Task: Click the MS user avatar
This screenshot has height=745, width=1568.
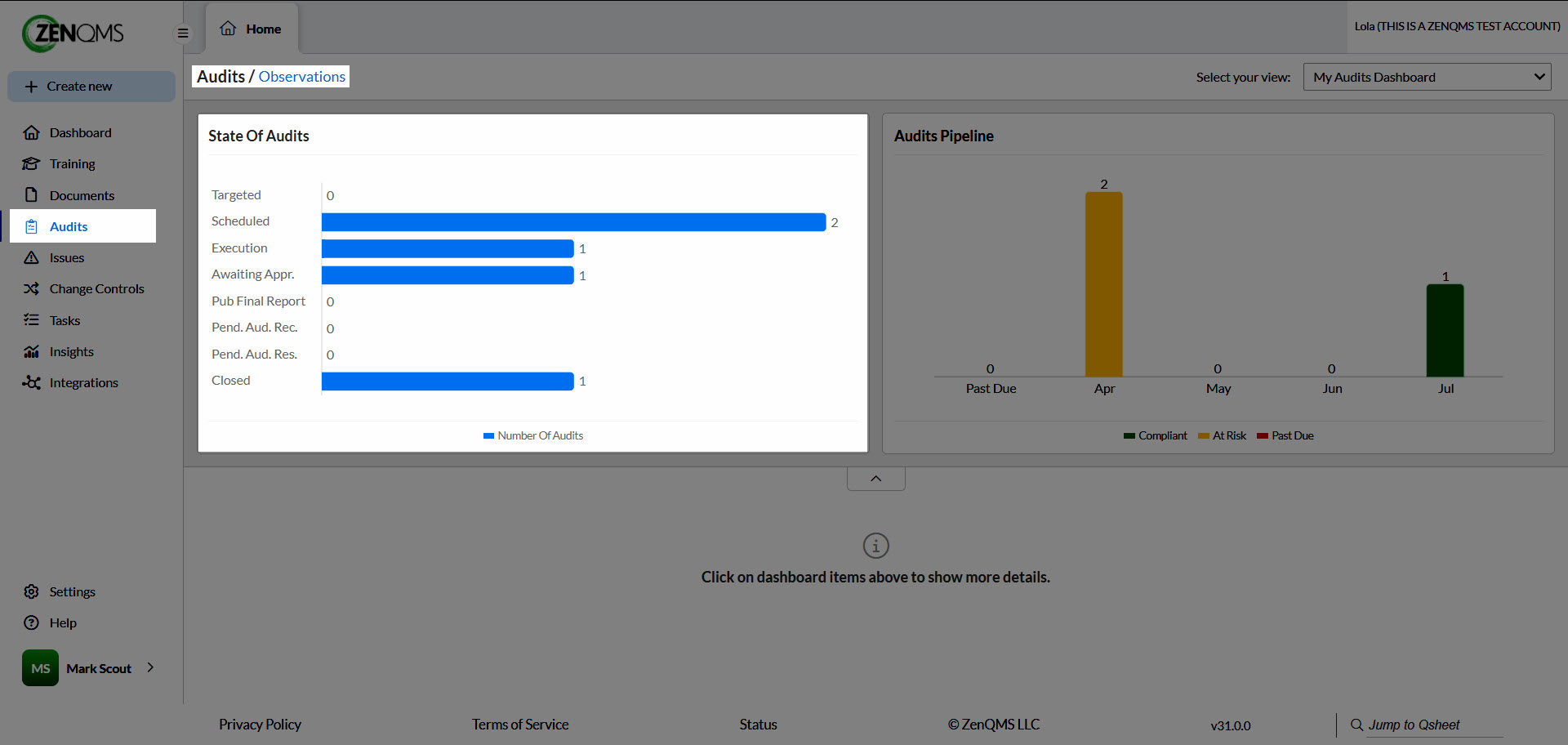Action: 40,668
